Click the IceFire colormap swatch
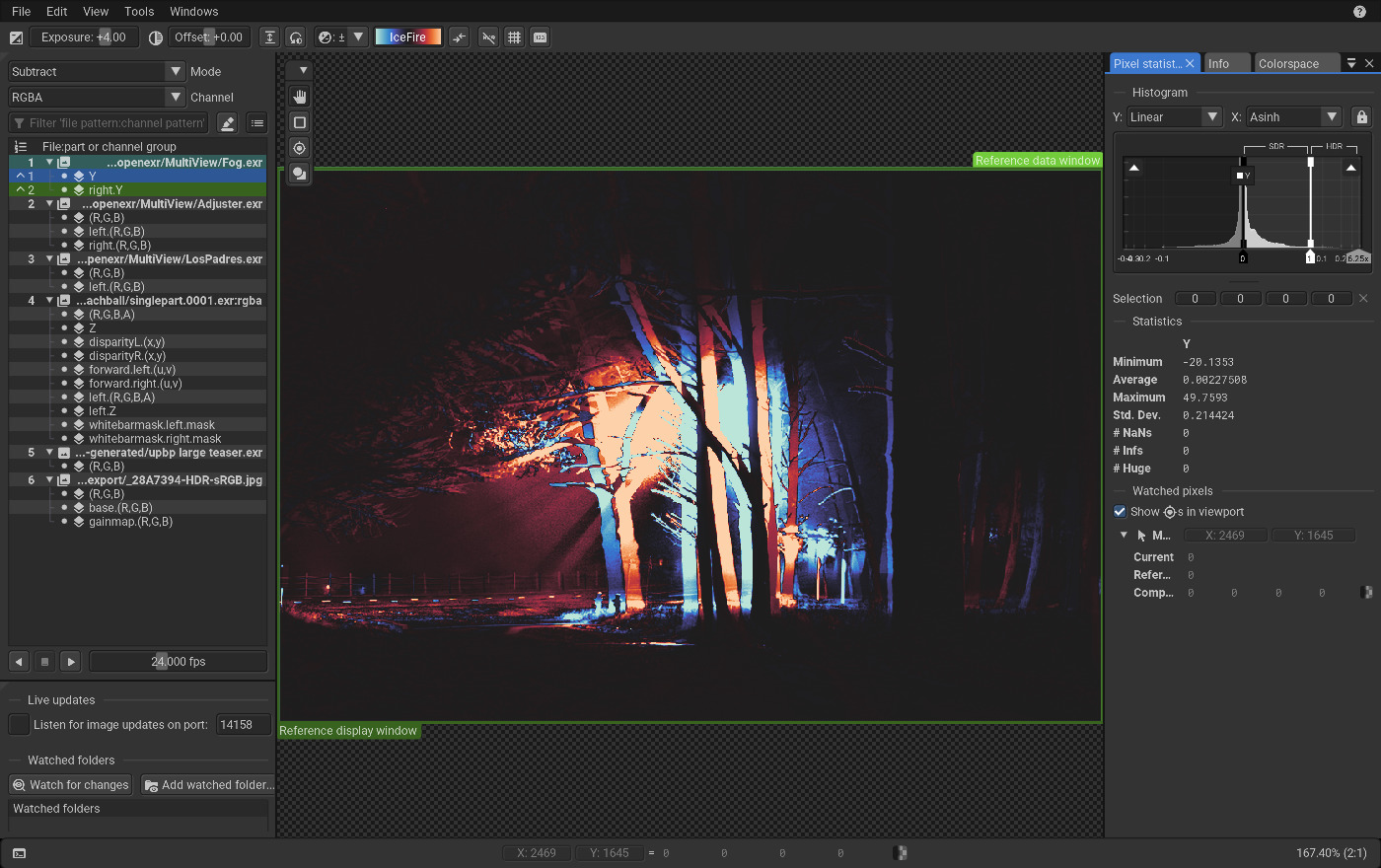 point(408,37)
